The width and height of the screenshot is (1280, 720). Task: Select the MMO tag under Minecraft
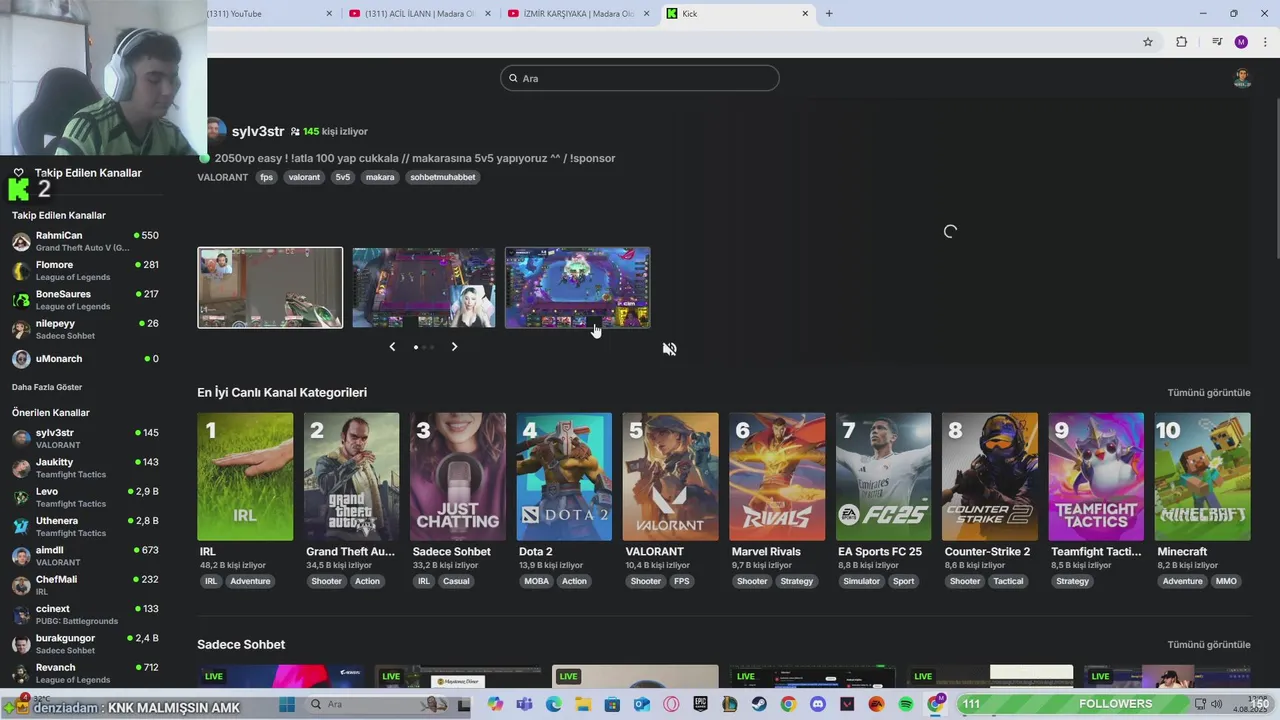[x=1226, y=581]
